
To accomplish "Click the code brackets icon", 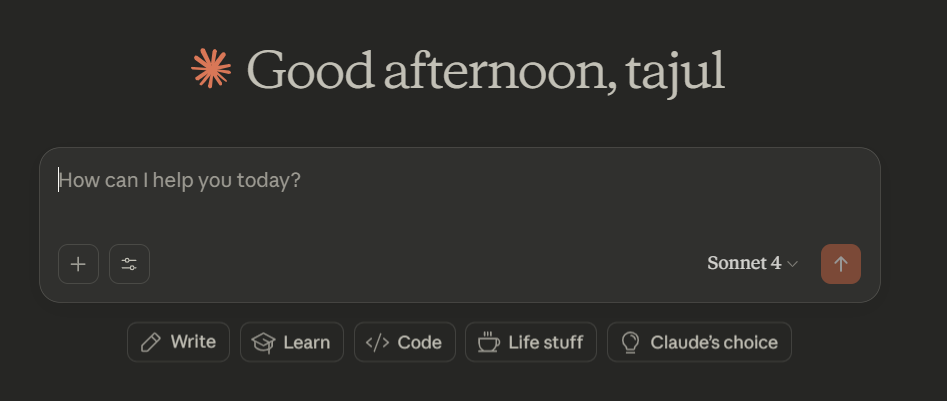I will 377,342.
